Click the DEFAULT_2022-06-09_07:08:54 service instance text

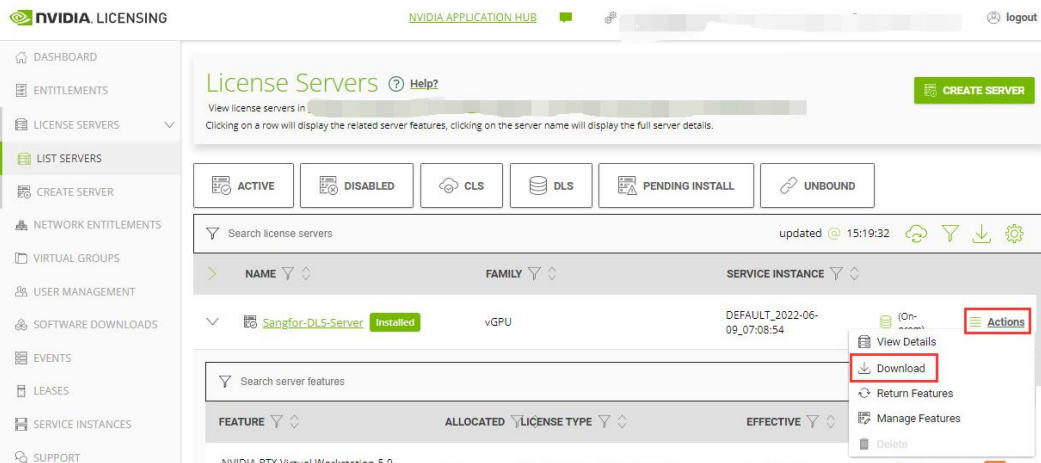tap(772, 322)
